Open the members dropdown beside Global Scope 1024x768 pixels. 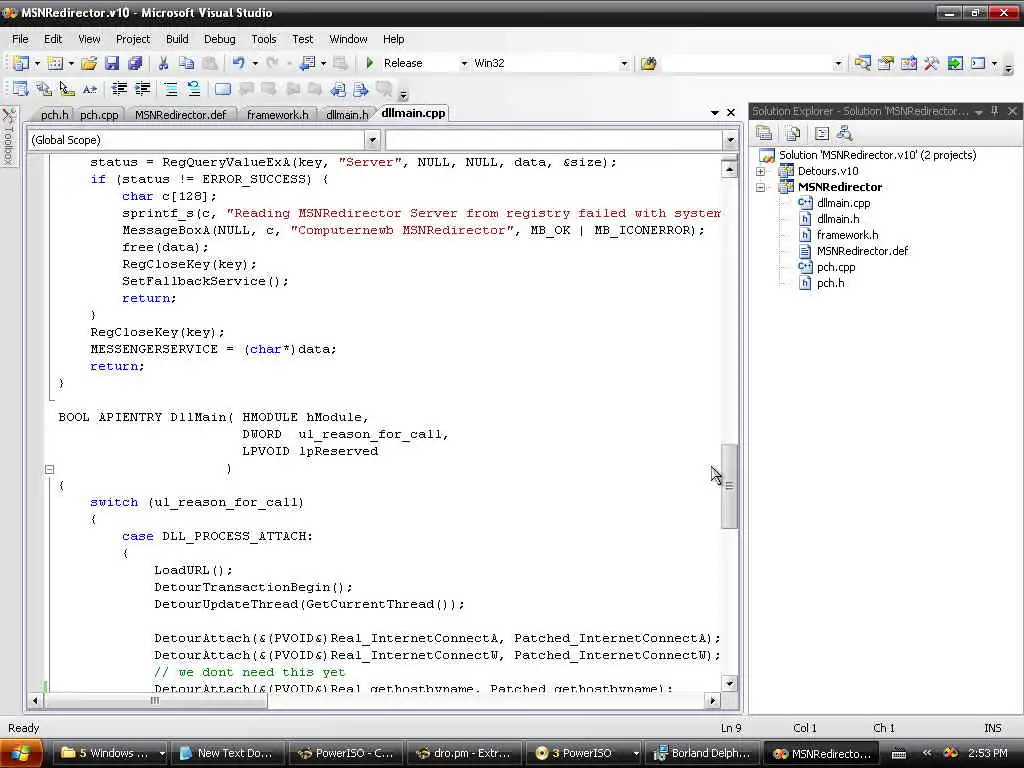pos(730,140)
